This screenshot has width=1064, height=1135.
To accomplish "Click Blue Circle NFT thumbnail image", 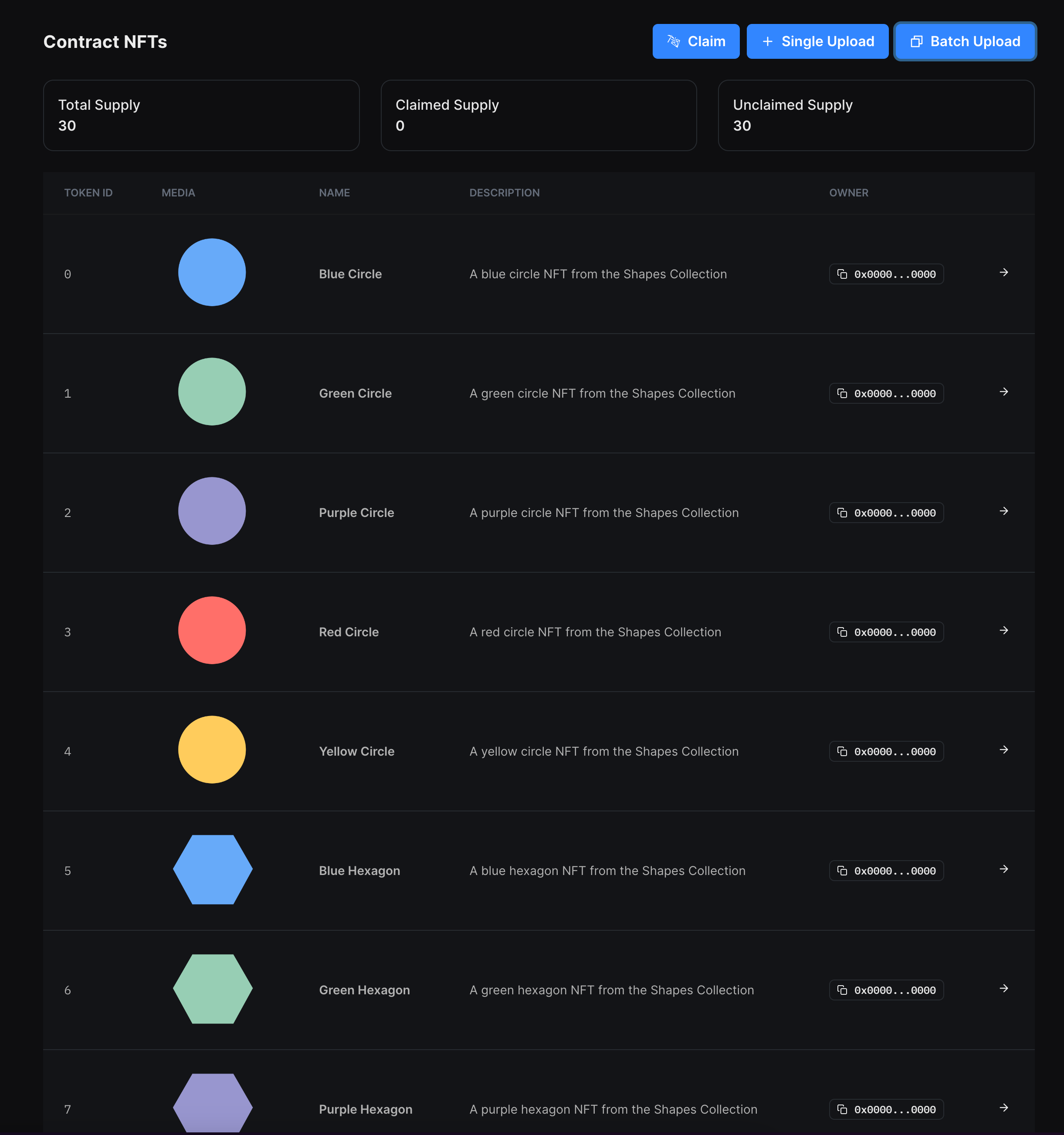I will coord(212,273).
